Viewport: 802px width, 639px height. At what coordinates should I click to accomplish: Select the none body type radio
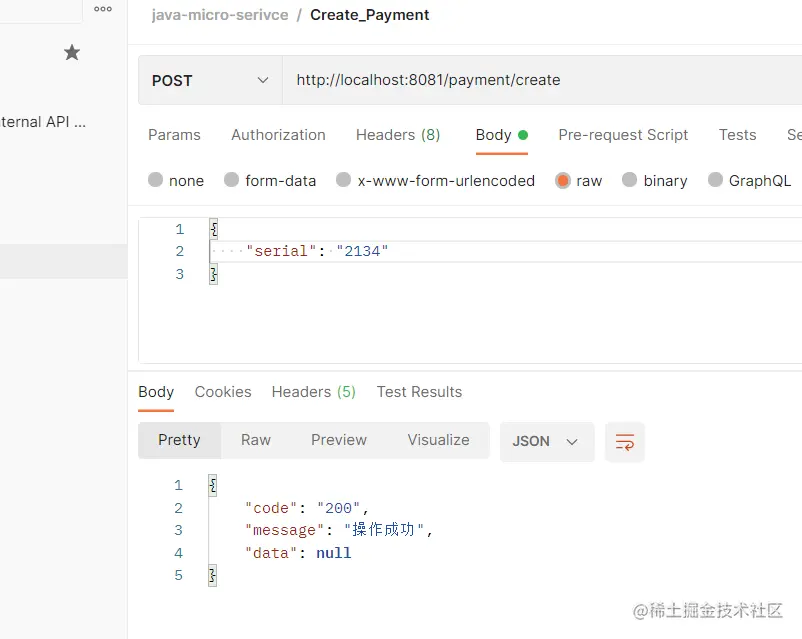pos(156,180)
